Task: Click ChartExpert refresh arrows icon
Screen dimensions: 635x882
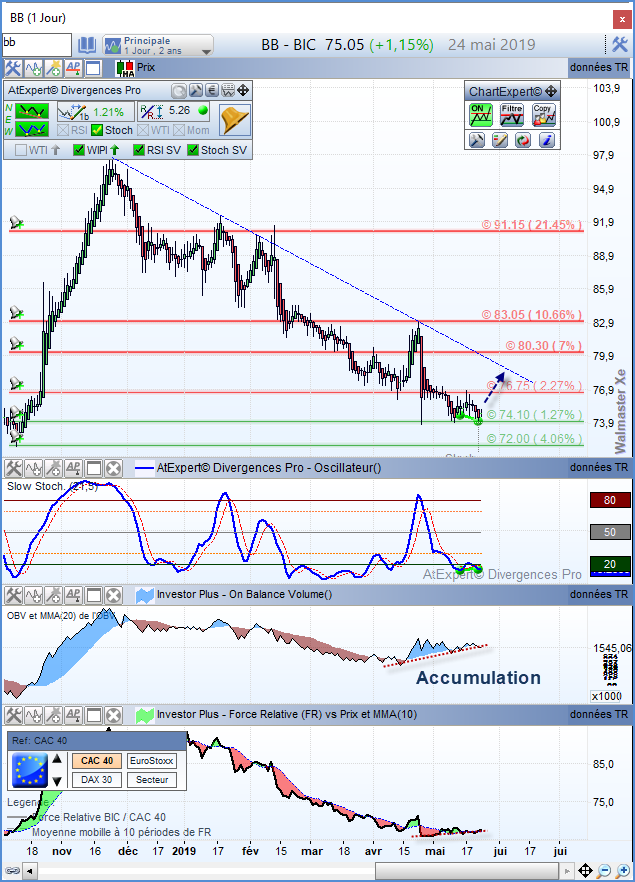Action: coord(523,140)
